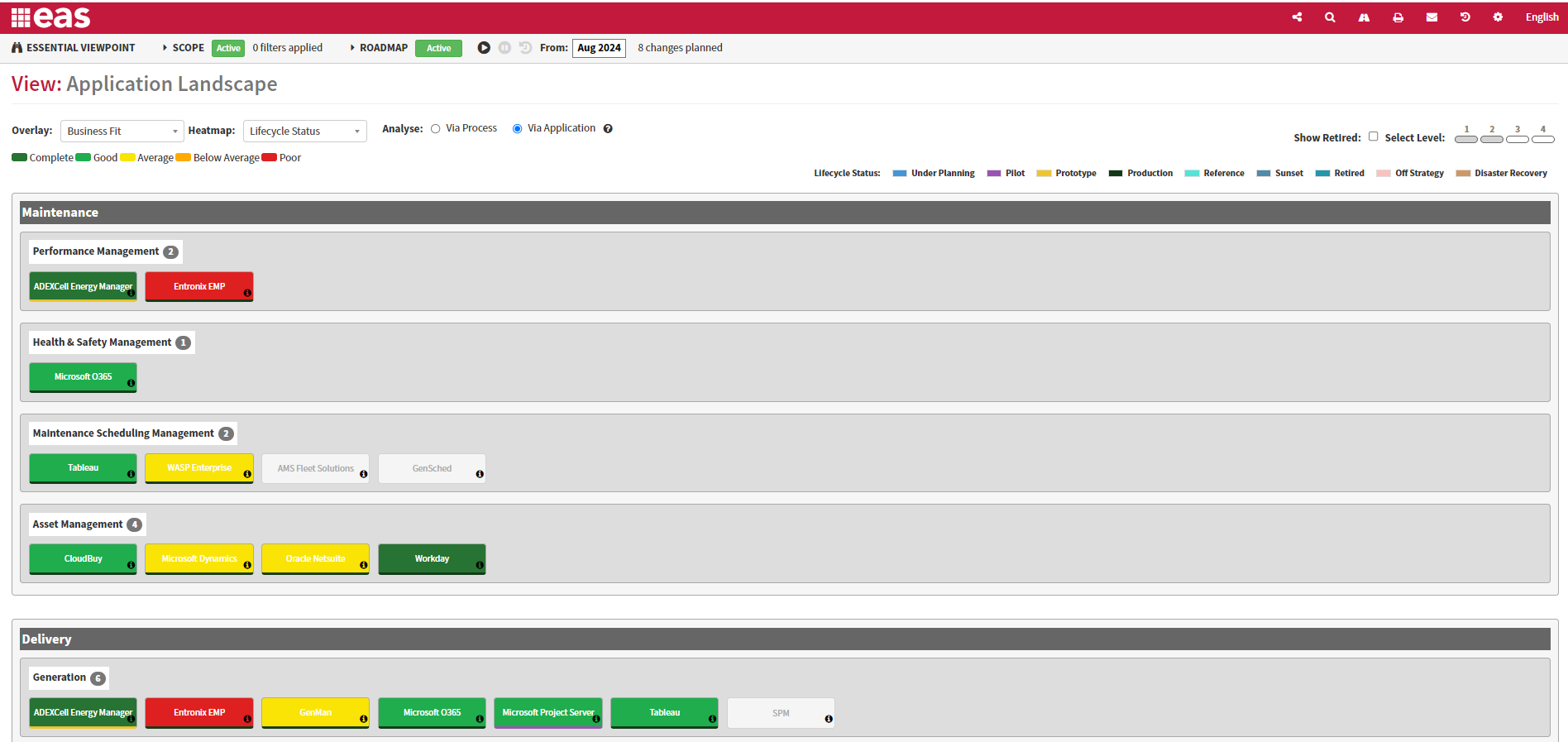The image size is (1568, 742).
Task: Open the Workday application tile
Action: pyautogui.click(x=432, y=559)
